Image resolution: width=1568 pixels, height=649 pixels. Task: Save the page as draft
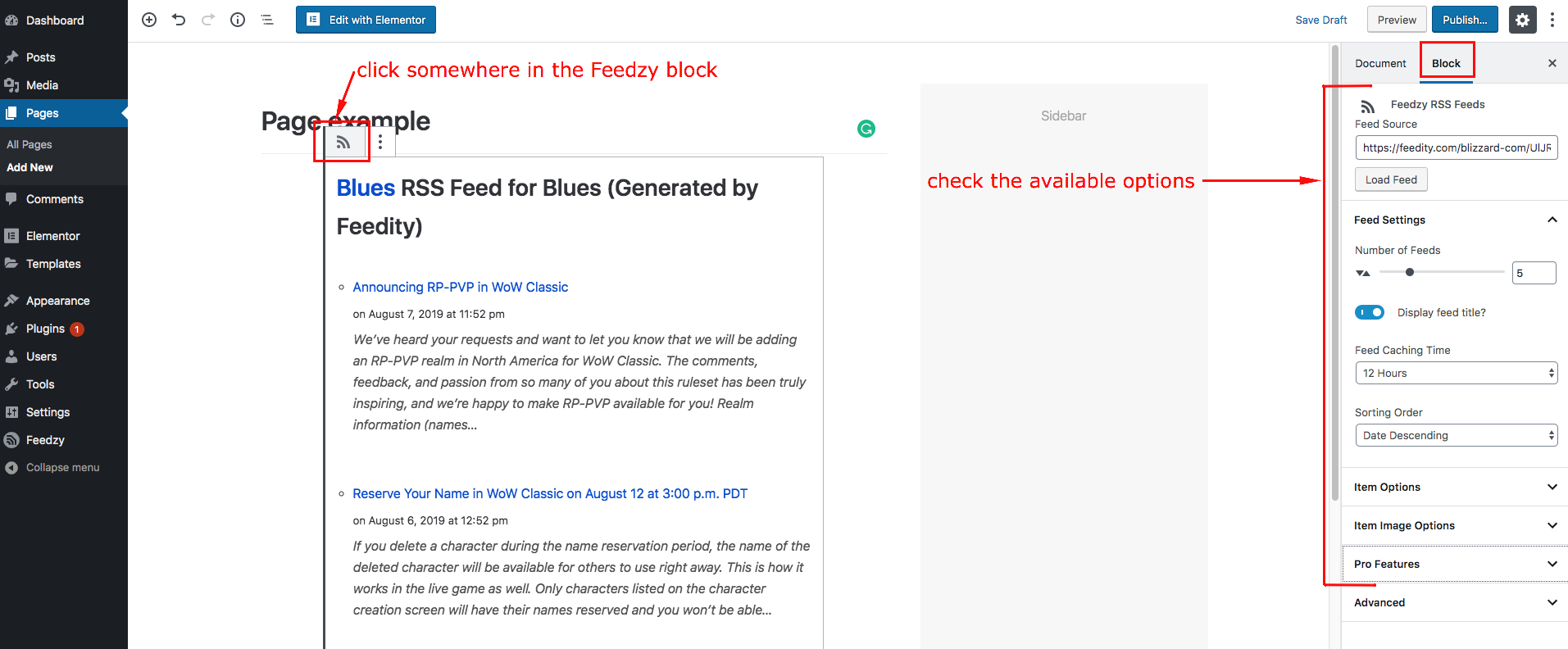pyautogui.click(x=1320, y=19)
